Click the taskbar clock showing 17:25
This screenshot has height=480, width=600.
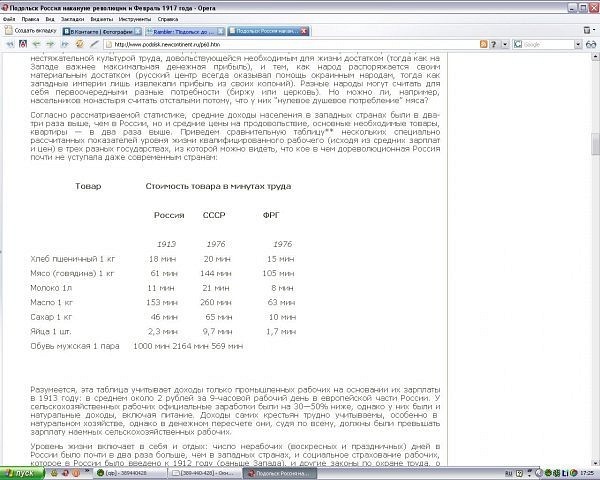587,473
